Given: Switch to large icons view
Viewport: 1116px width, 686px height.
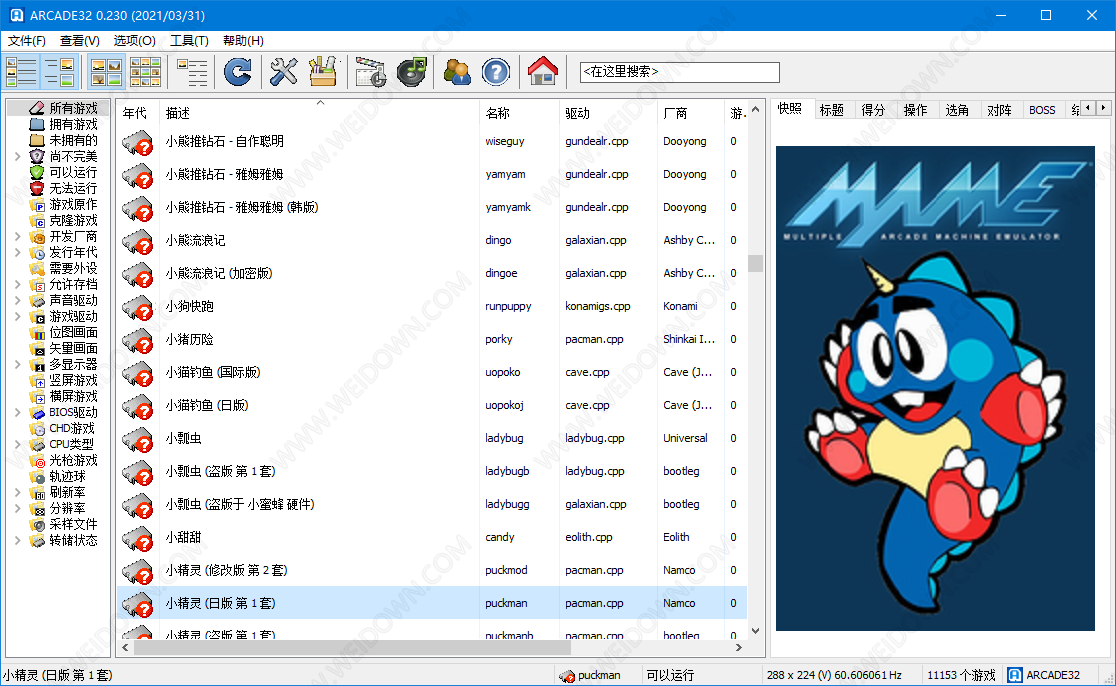Looking at the screenshot, I should point(107,72).
